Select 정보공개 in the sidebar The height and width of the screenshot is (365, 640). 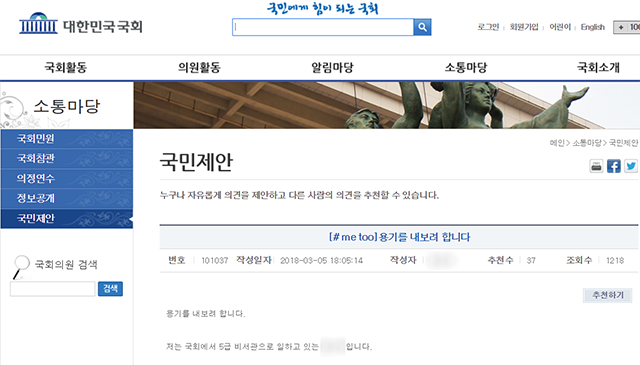pos(67,198)
